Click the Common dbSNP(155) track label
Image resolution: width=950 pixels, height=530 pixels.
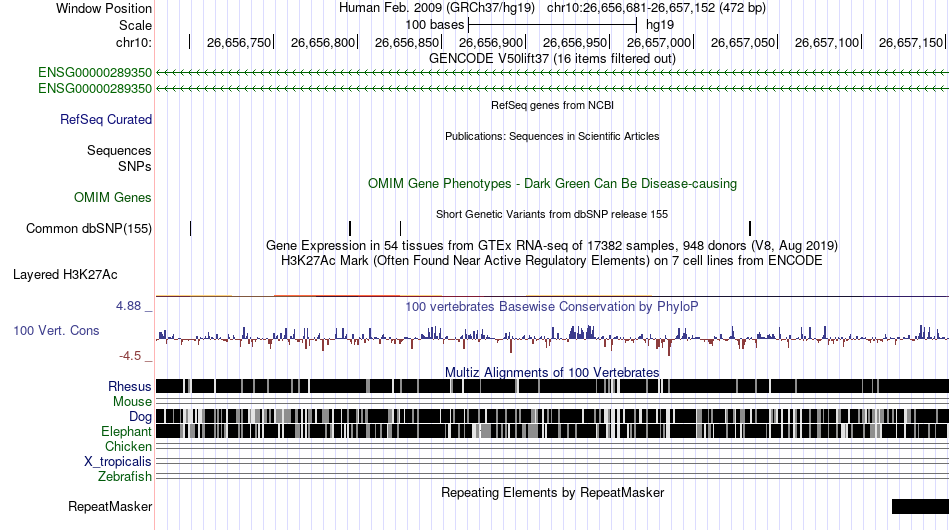pos(89,228)
